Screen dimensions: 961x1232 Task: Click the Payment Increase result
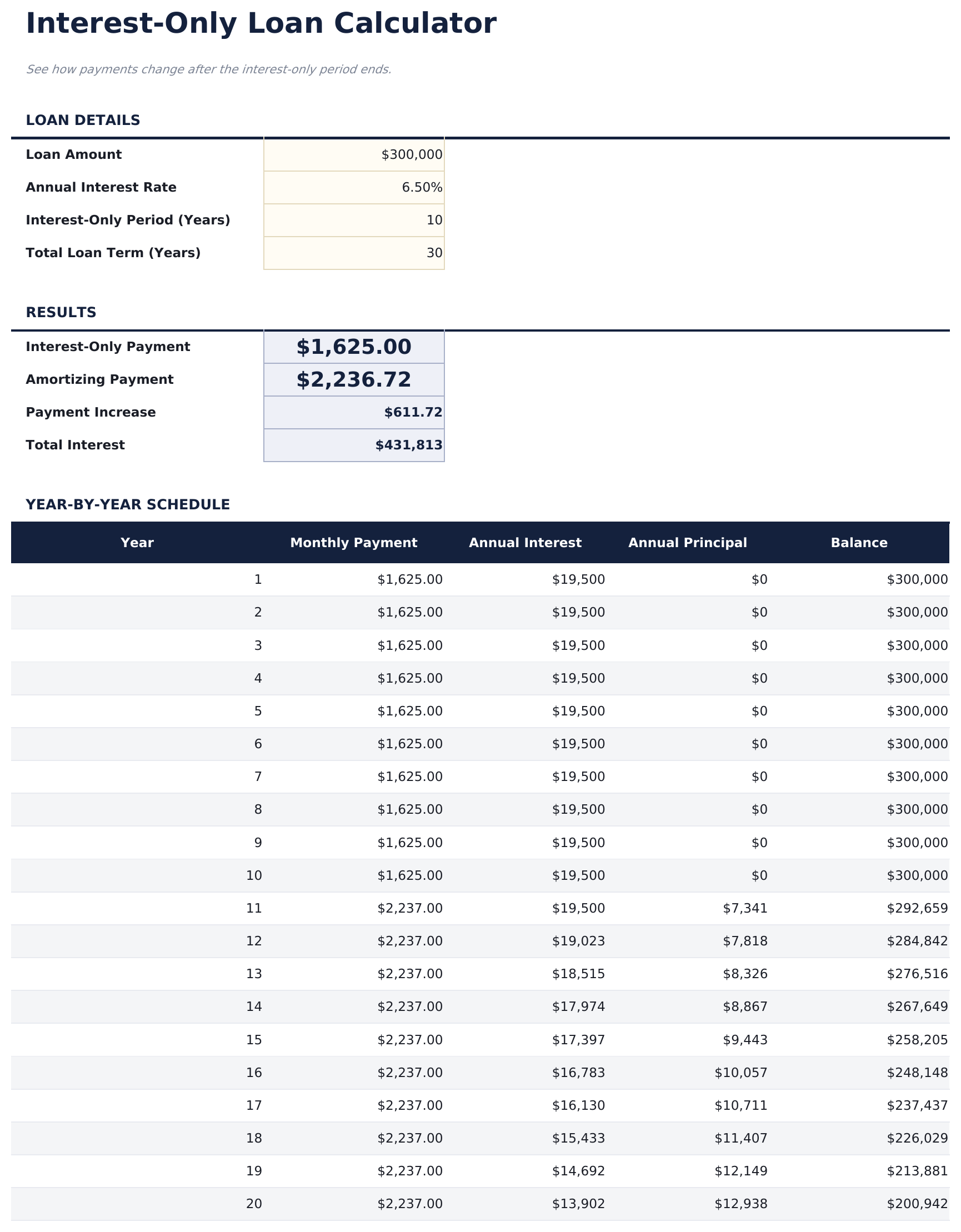[x=354, y=412]
